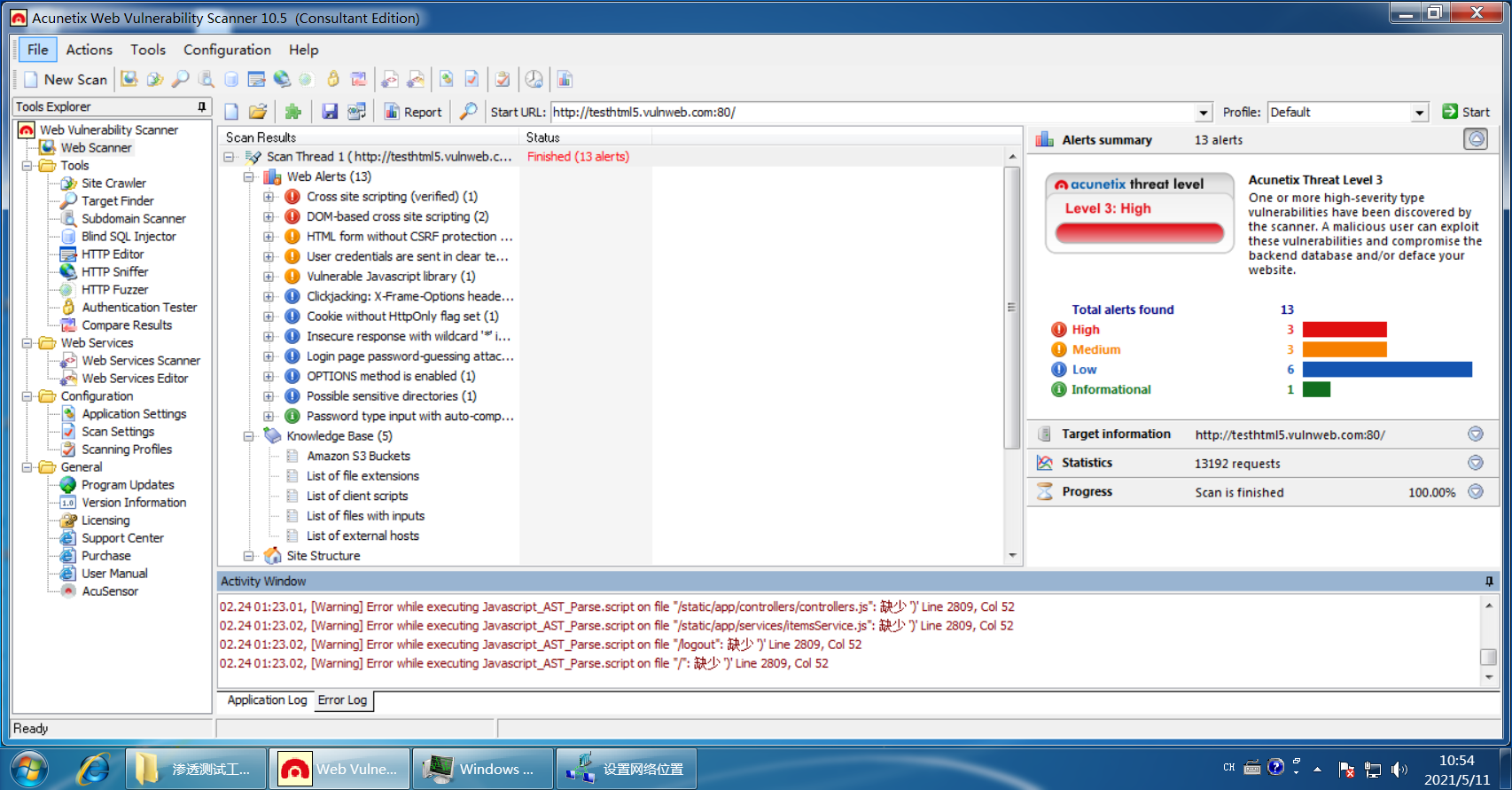Open the File menu
This screenshot has width=1512, height=790.
click(x=37, y=50)
